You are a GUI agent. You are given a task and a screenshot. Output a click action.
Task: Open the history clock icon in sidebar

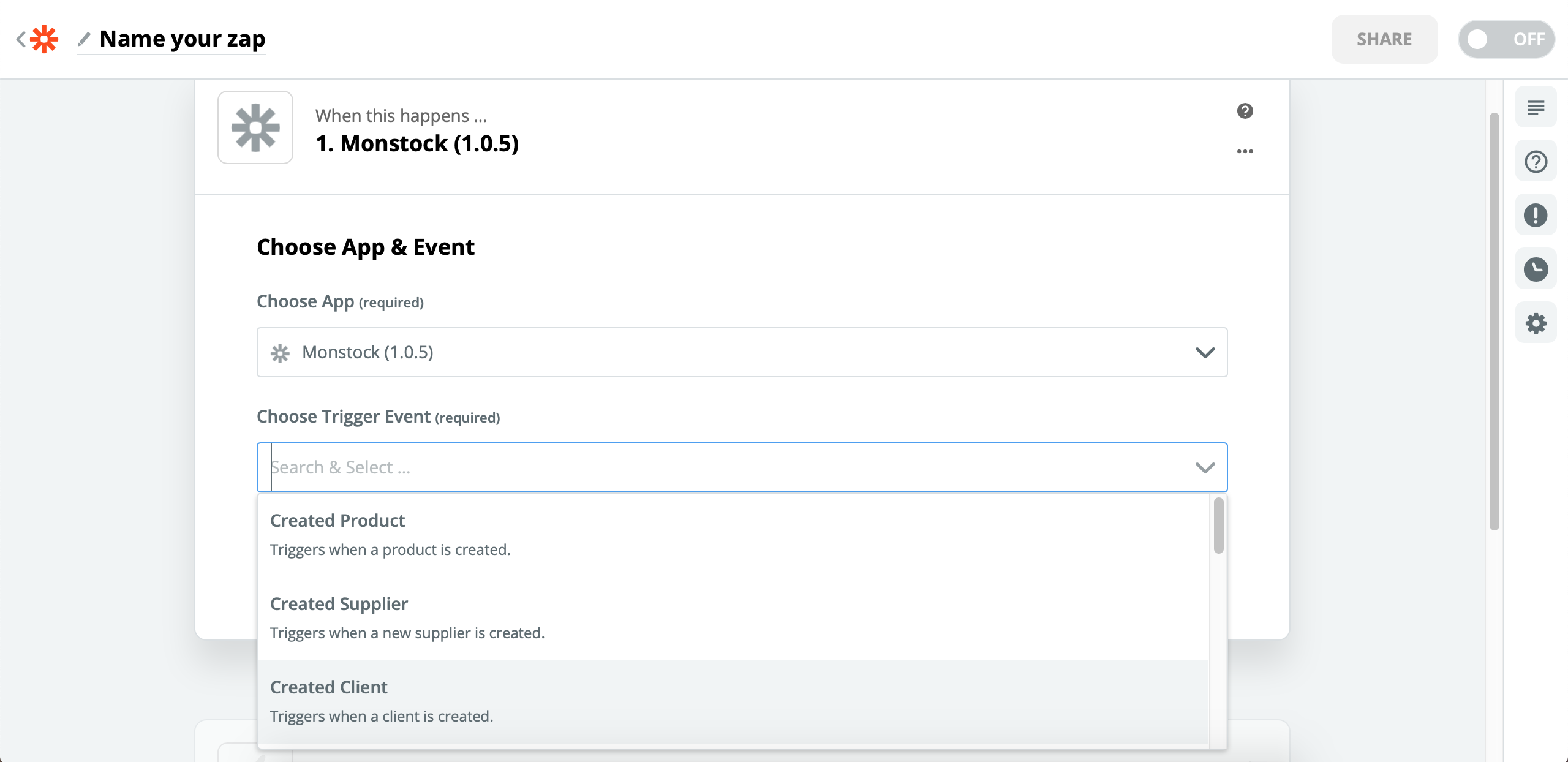[x=1536, y=270]
